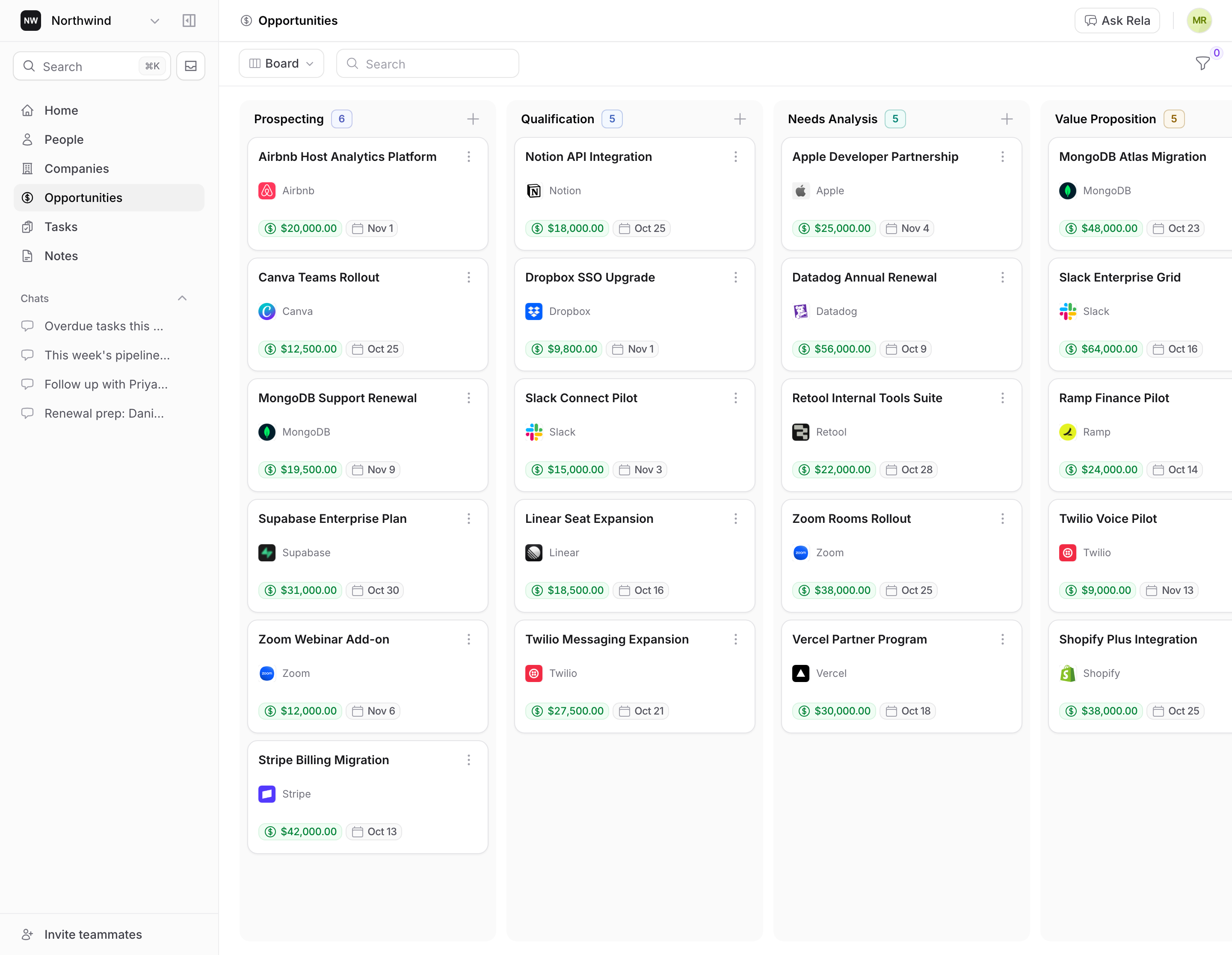1232x955 pixels.
Task: Open Airbnb Host Analytics Platform card menu
Action: pos(468,157)
